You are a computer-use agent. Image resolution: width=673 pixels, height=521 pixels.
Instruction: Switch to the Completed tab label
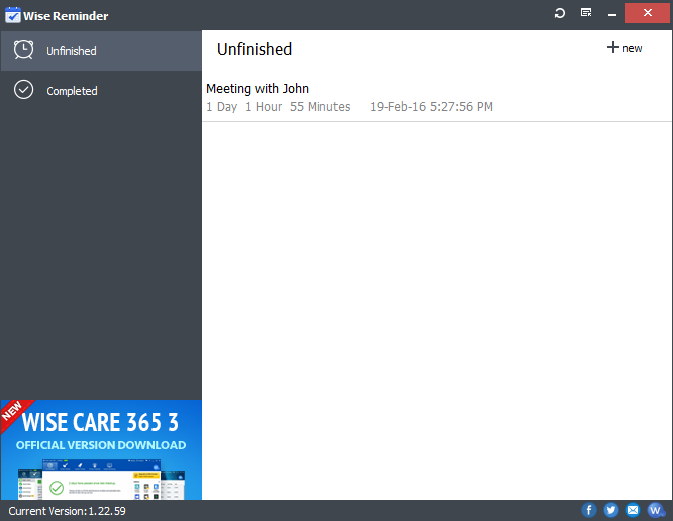(72, 91)
